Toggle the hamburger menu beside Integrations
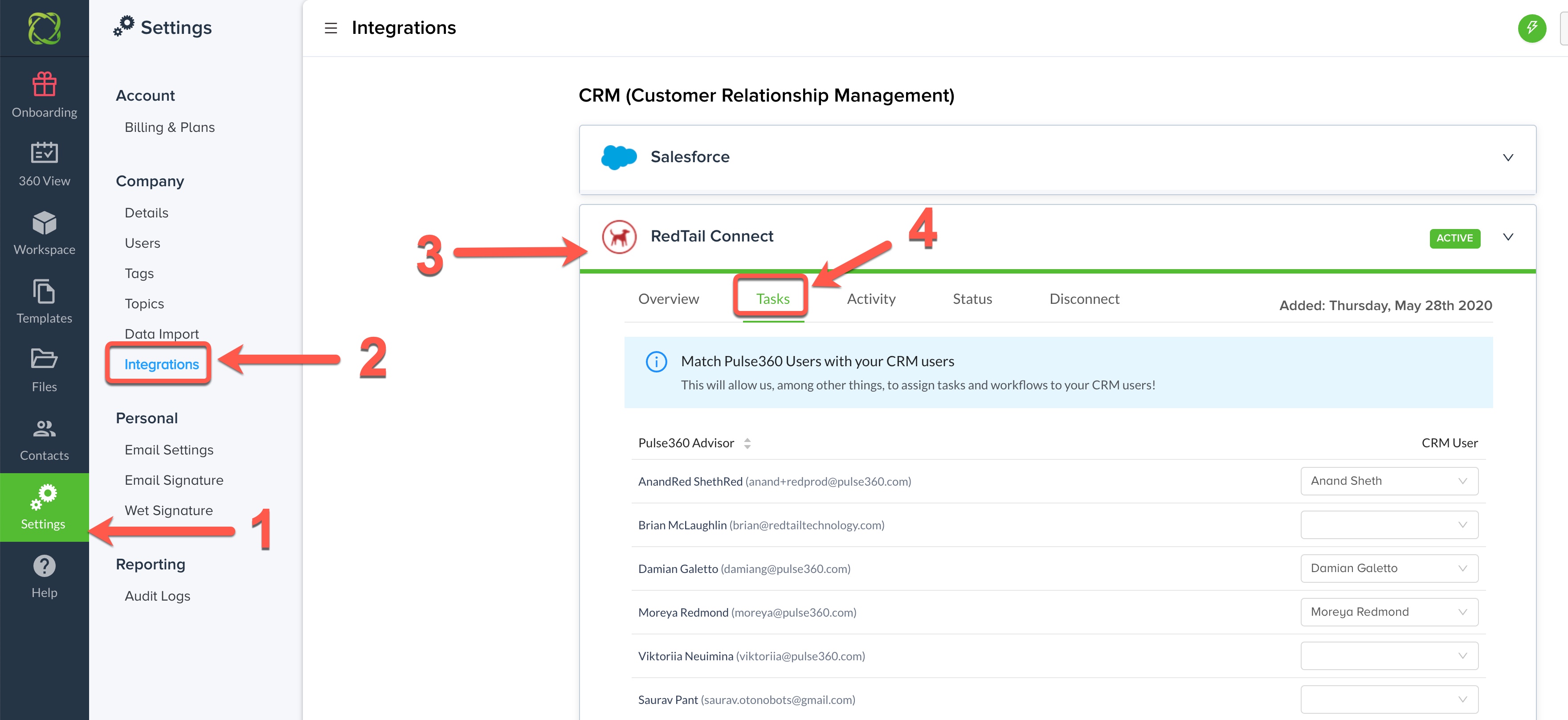Screen dimensions: 1568x720 click(331, 28)
